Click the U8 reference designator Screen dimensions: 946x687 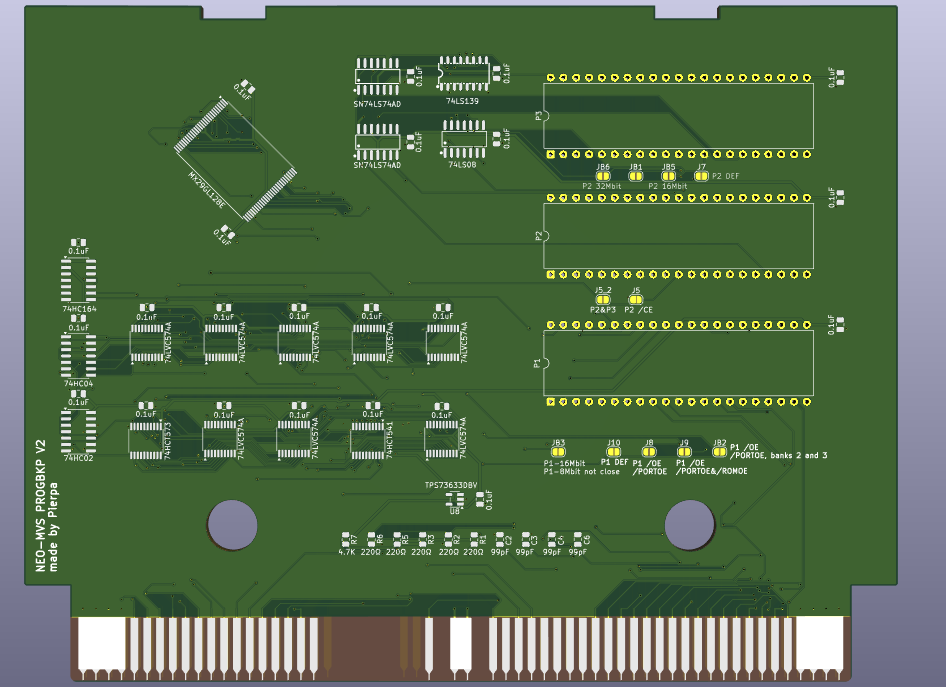click(x=454, y=511)
